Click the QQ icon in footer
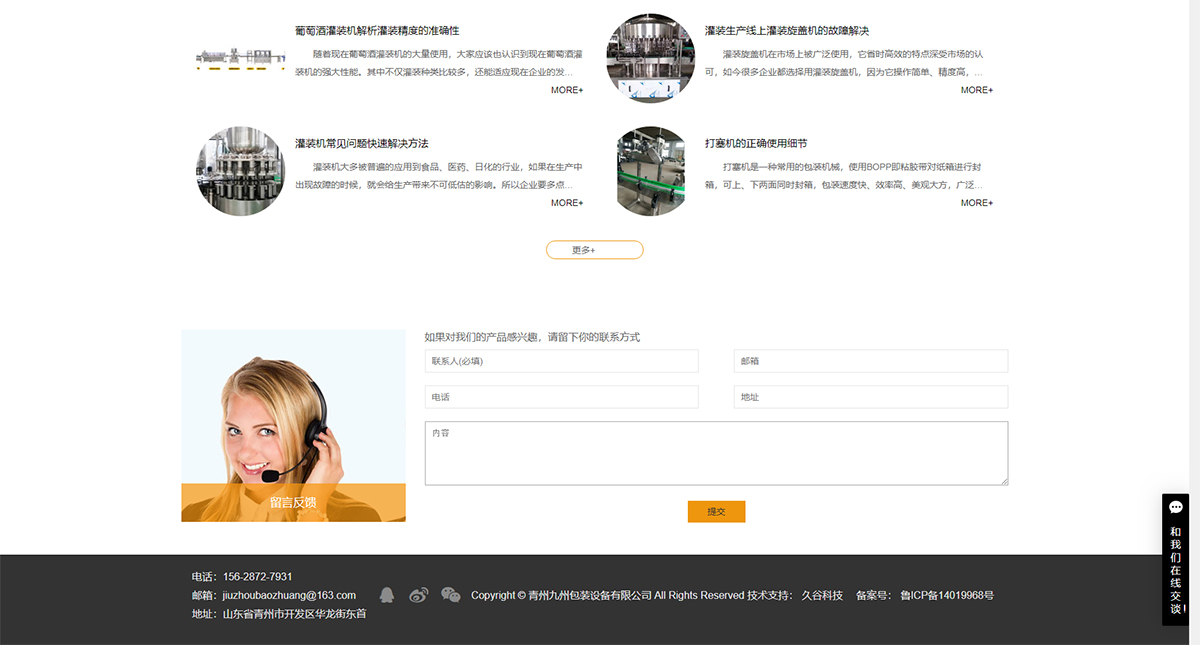Viewport: 1200px width, 645px height. [x=387, y=595]
